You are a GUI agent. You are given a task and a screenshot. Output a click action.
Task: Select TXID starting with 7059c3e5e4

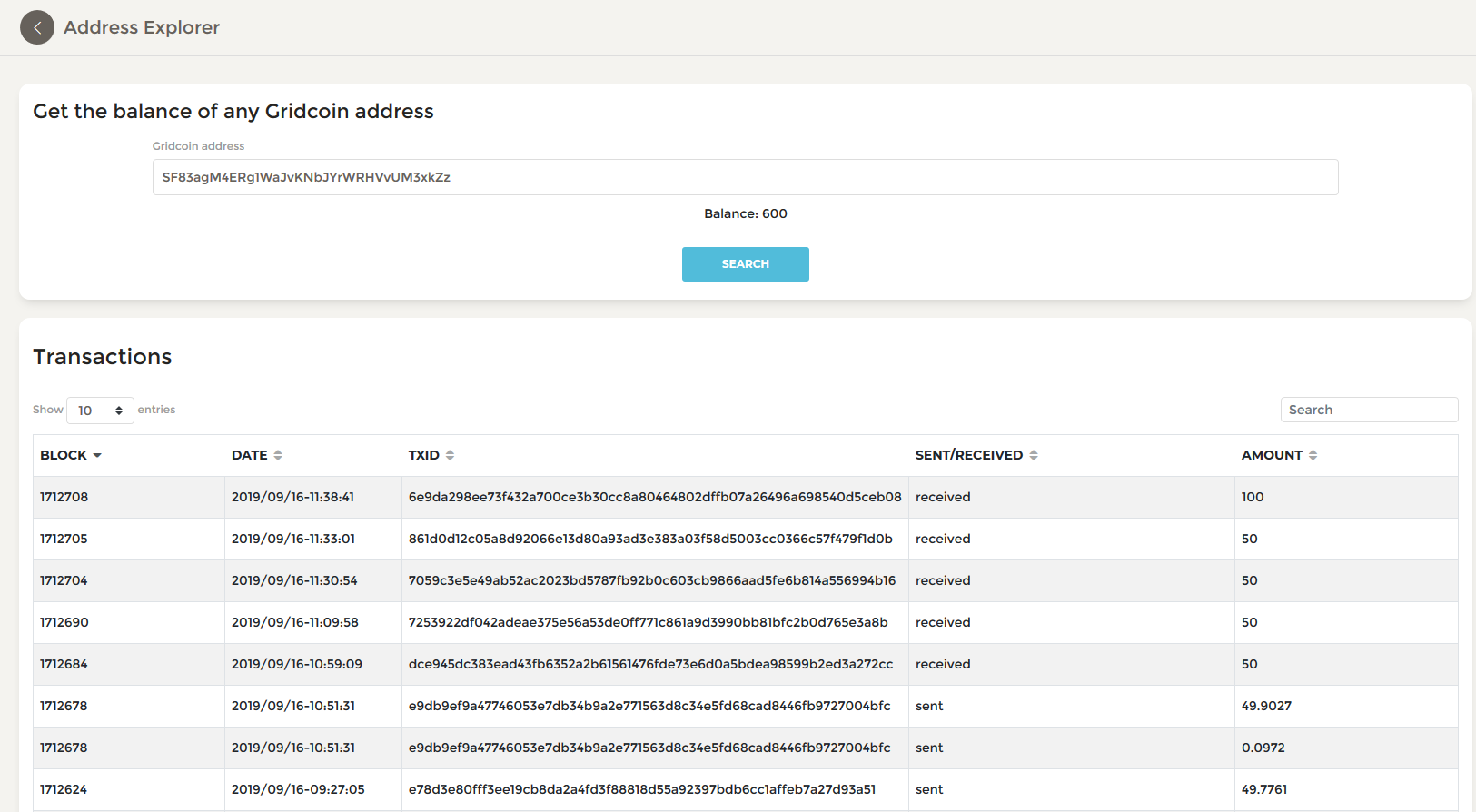coord(652,580)
